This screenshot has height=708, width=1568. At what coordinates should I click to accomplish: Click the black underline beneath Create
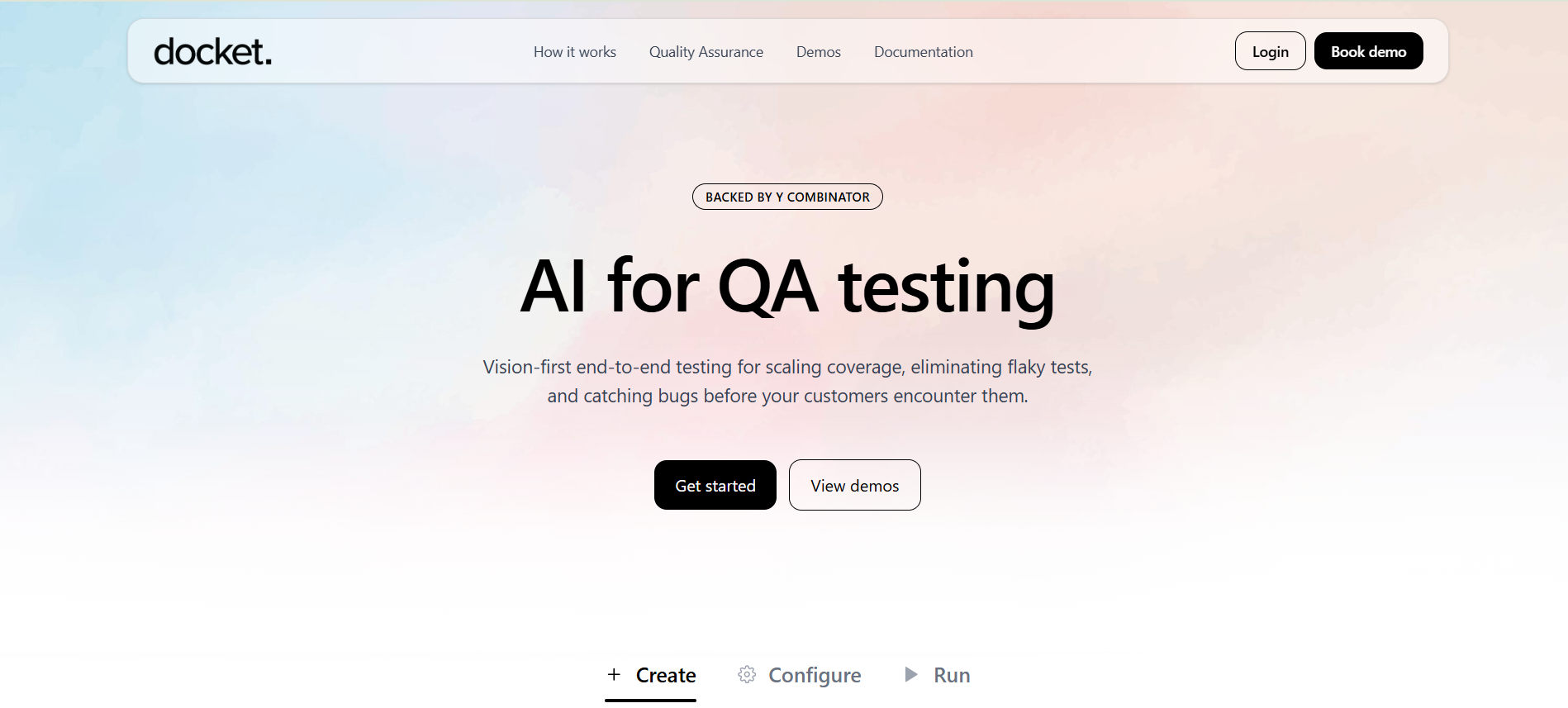pos(650,700)
